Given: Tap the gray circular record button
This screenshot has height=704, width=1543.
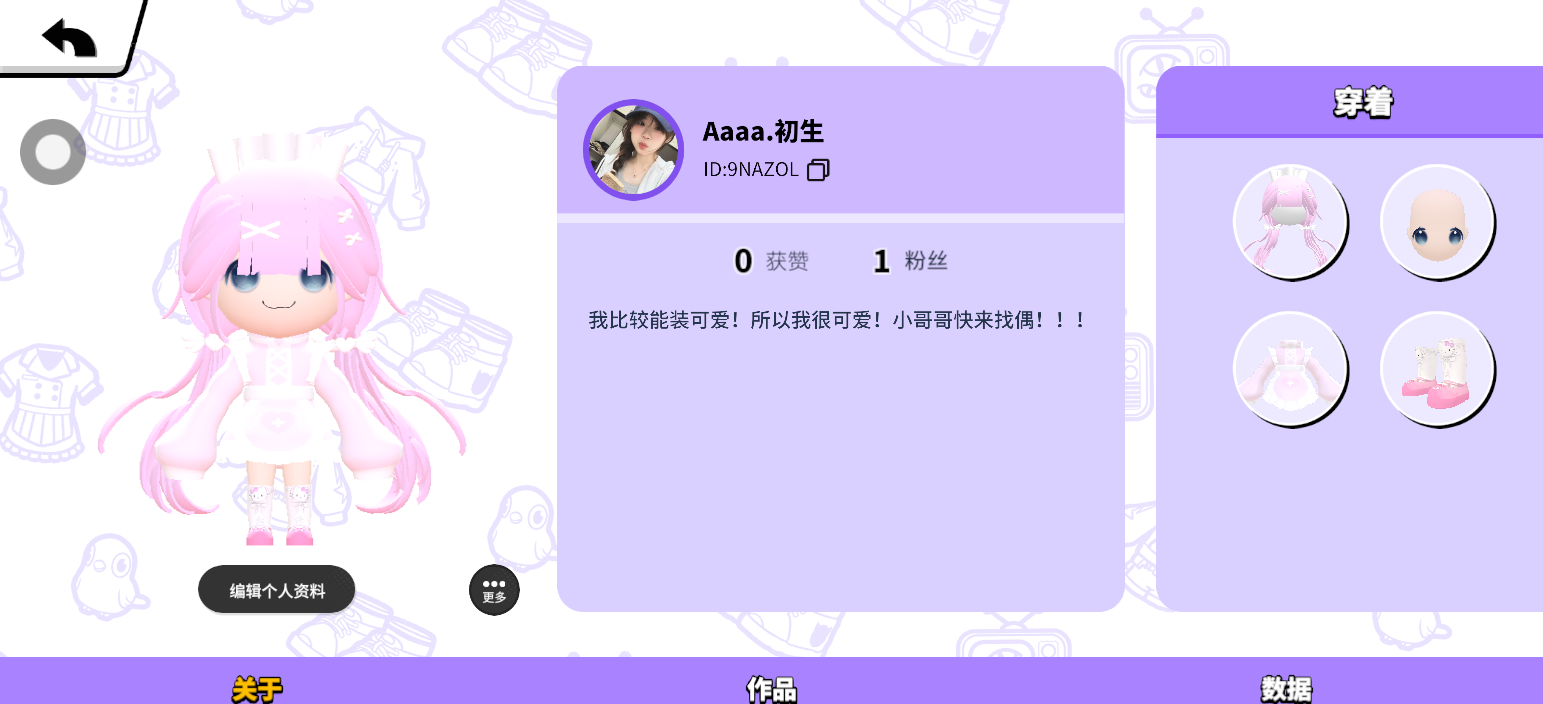Looking at the screenshot, I should (53, 152).
